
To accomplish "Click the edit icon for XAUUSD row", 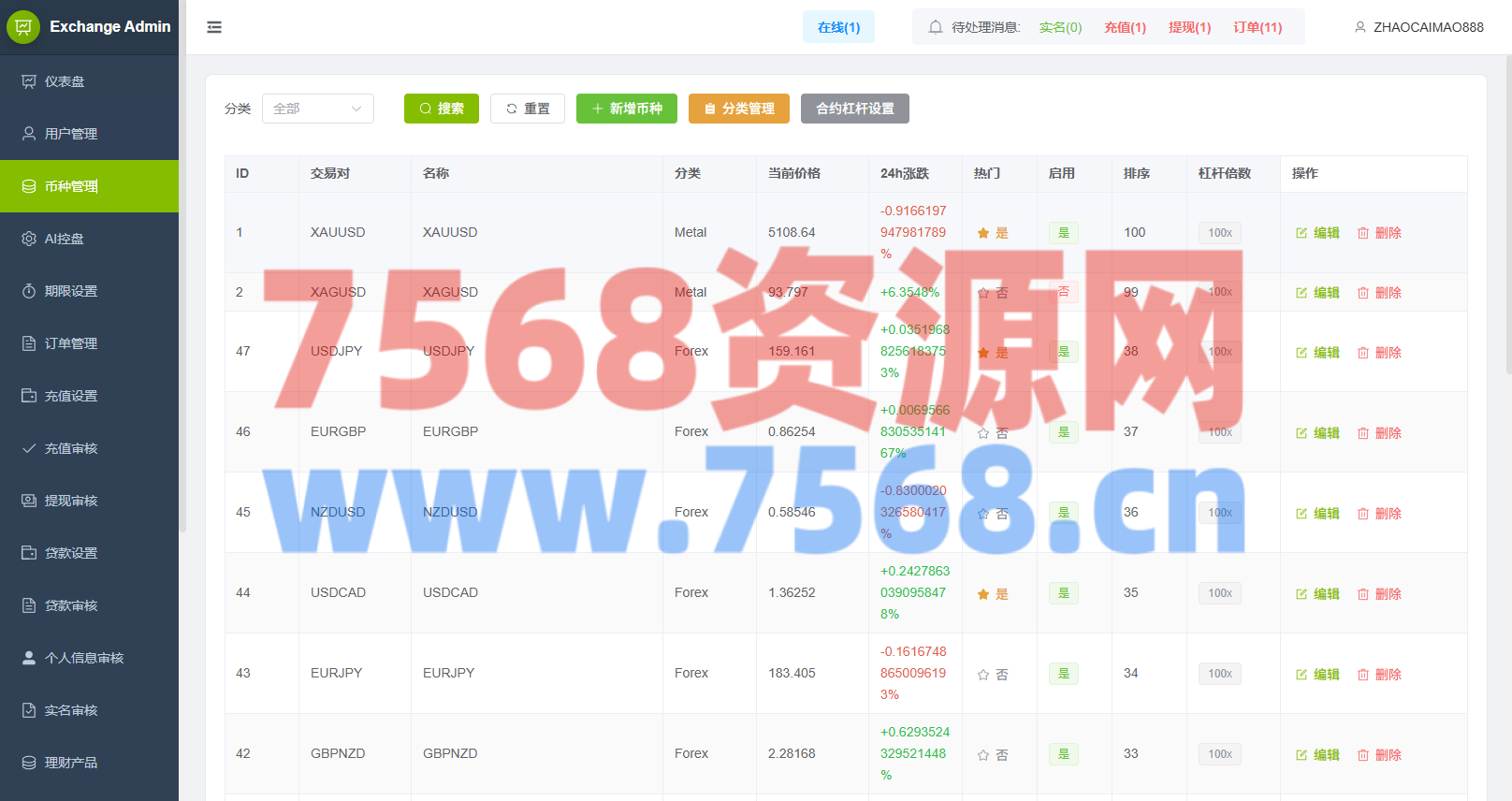I will point(1301,233).
